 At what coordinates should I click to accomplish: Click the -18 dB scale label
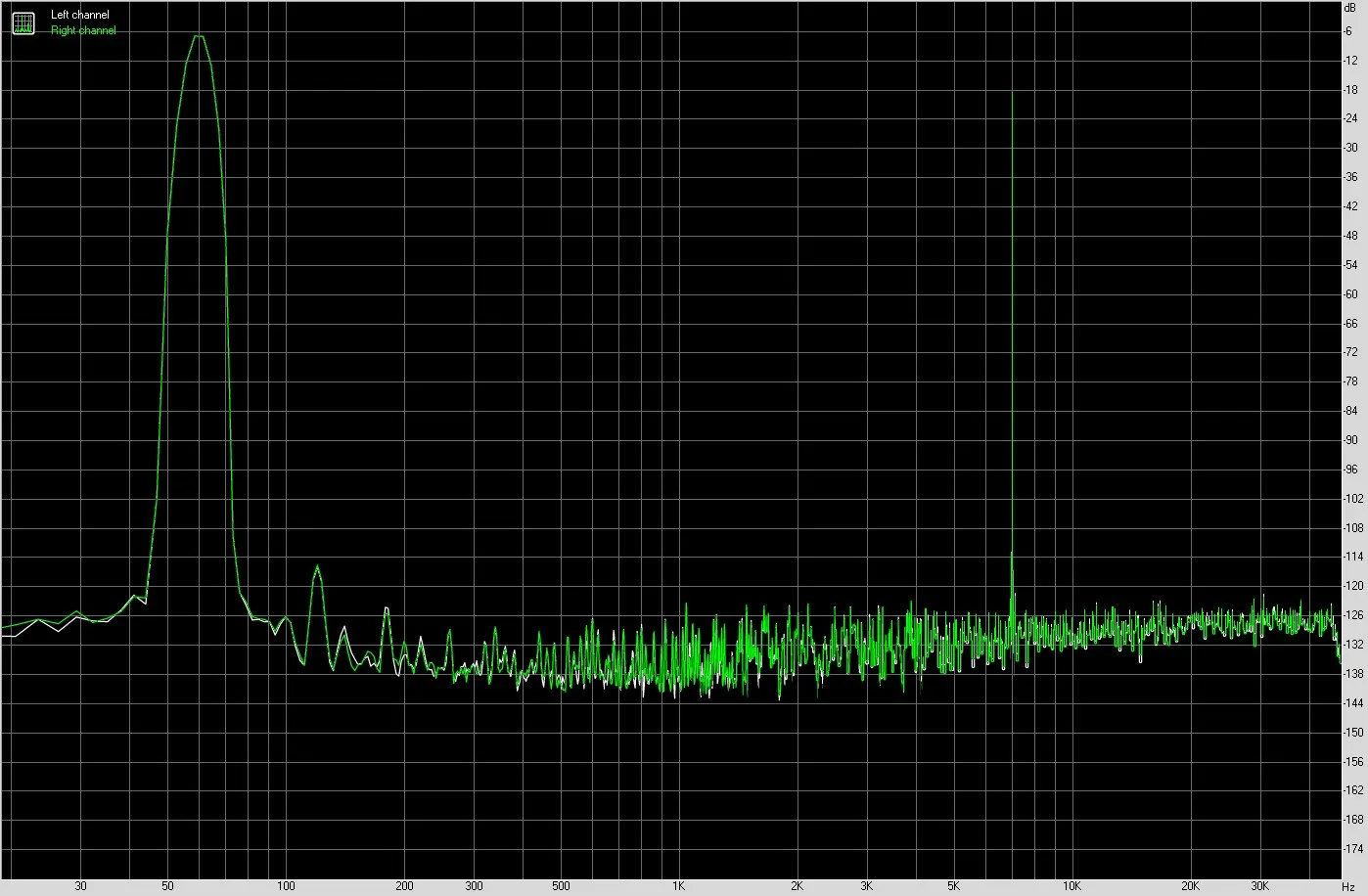1350,90
